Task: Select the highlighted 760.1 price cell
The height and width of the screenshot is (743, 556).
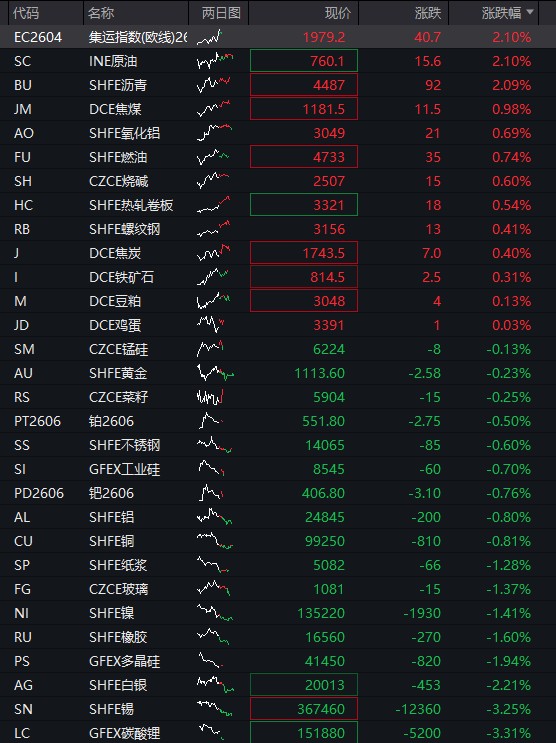Action: pos(304,61)
